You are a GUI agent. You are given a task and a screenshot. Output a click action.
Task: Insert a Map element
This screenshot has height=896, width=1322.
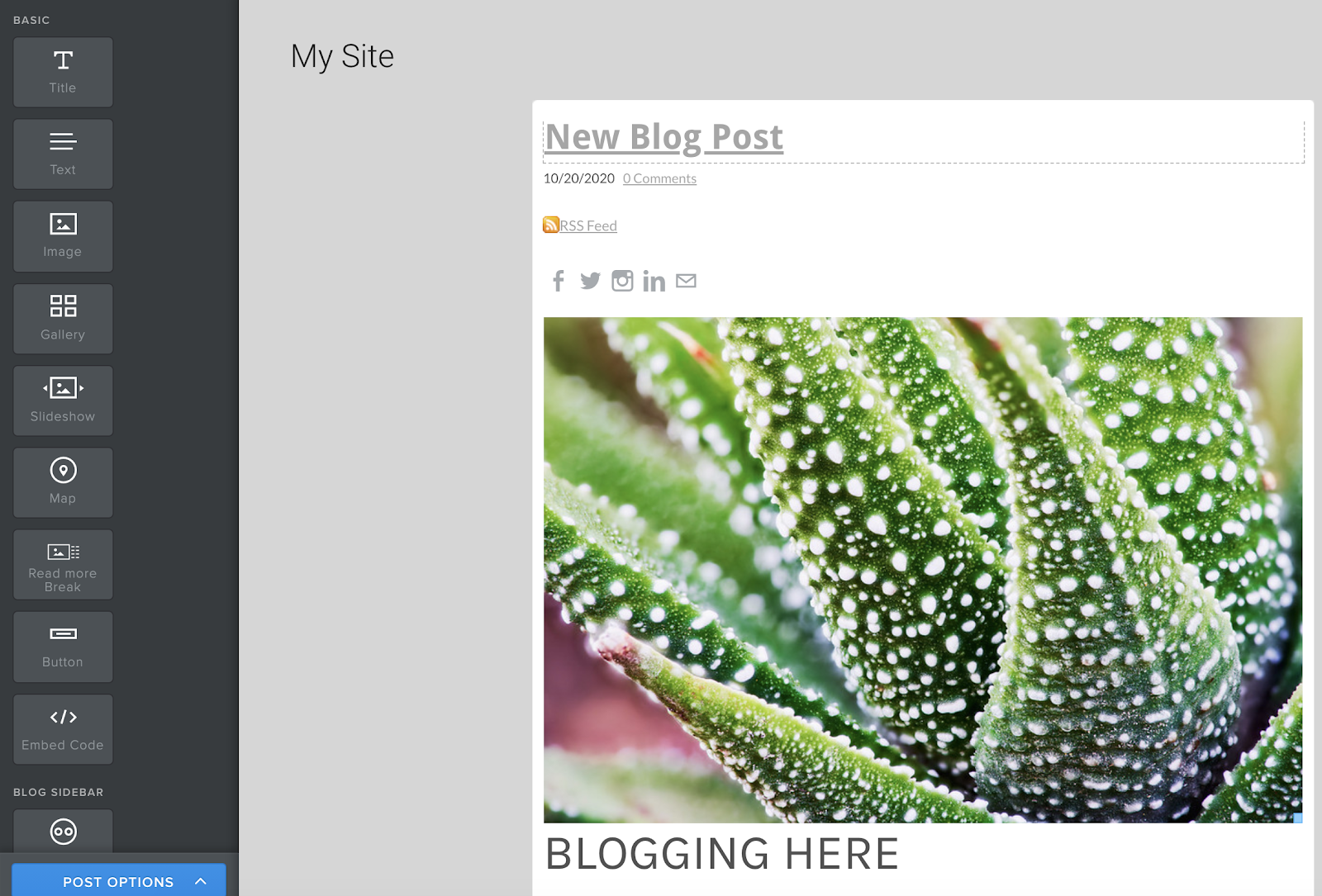(62, 482)
